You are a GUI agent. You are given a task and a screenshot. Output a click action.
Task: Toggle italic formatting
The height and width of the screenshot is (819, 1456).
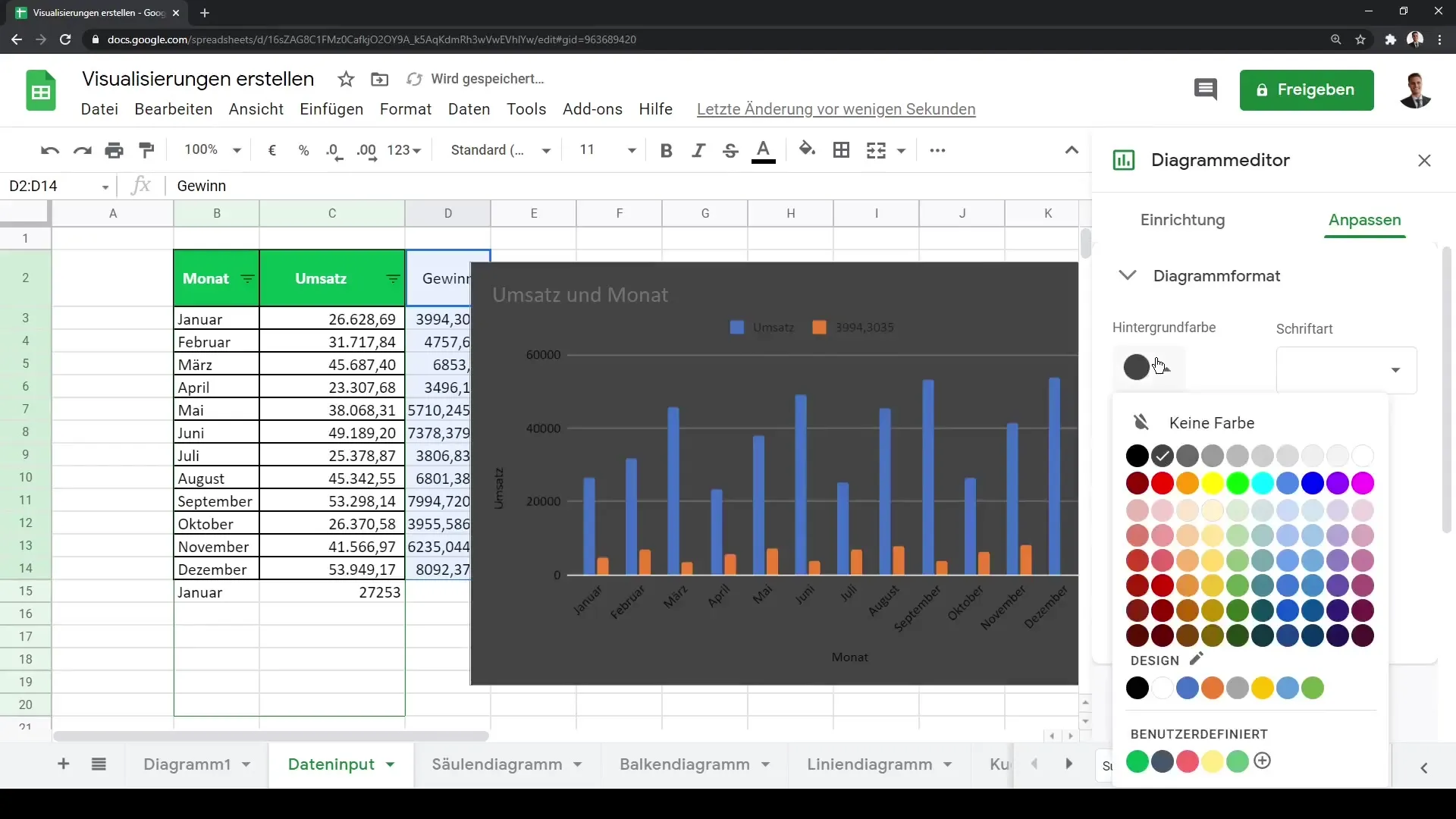tap(698, 150)
